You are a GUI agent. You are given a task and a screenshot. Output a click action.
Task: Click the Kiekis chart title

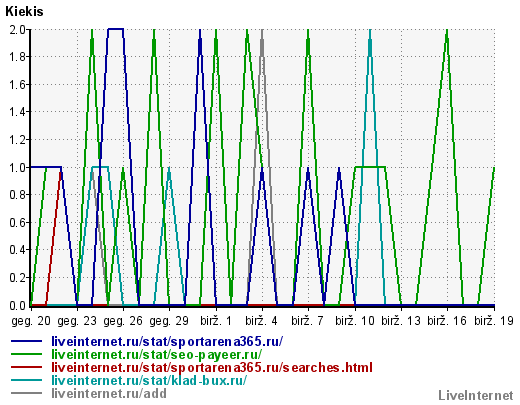click(x=24, y=12)
